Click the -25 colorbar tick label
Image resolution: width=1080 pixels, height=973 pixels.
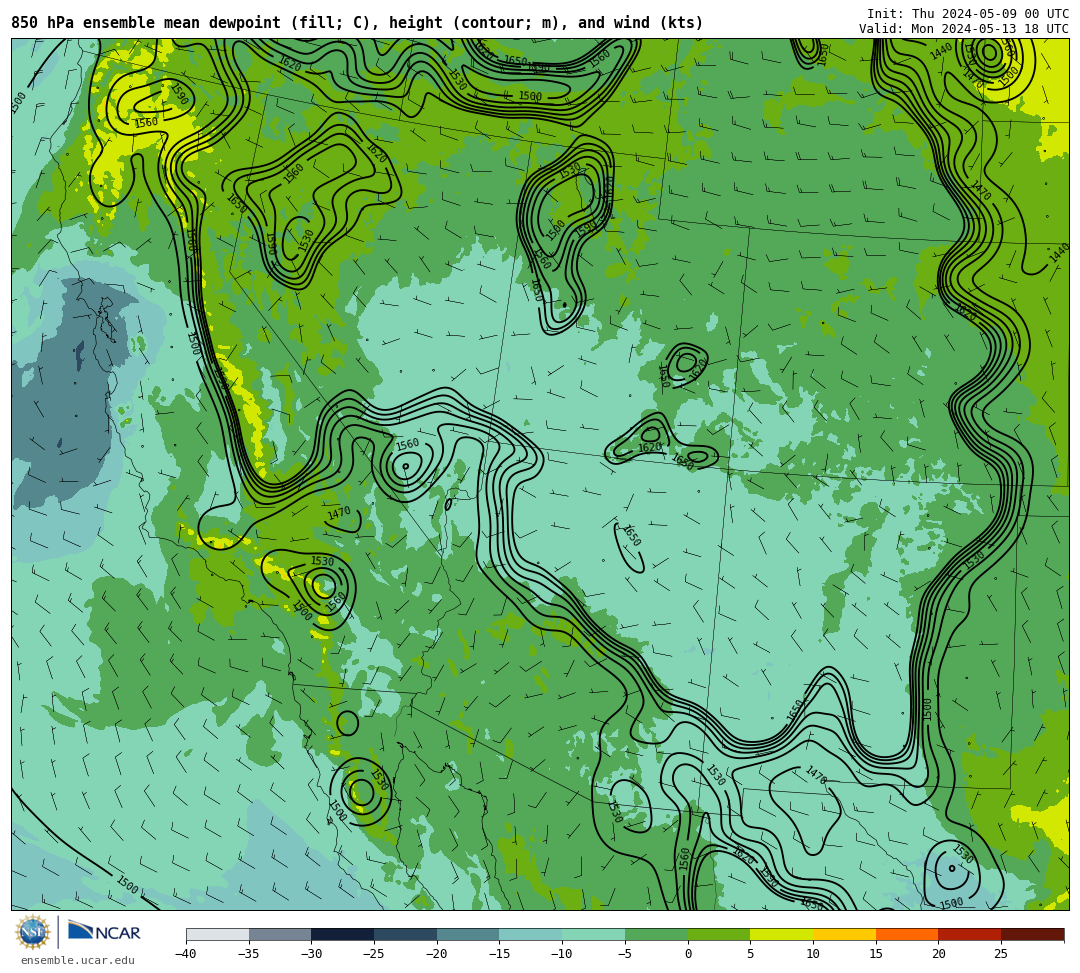[374, 954]
